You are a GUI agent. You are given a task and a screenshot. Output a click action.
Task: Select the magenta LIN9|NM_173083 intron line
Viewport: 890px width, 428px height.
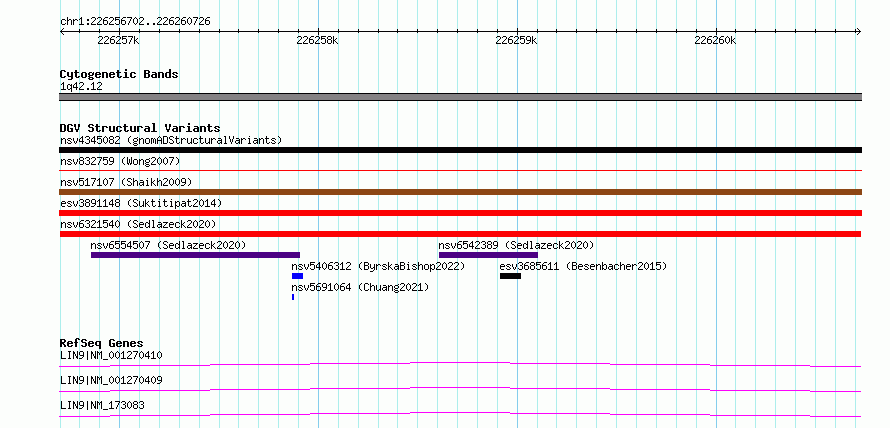click(460, 414)
